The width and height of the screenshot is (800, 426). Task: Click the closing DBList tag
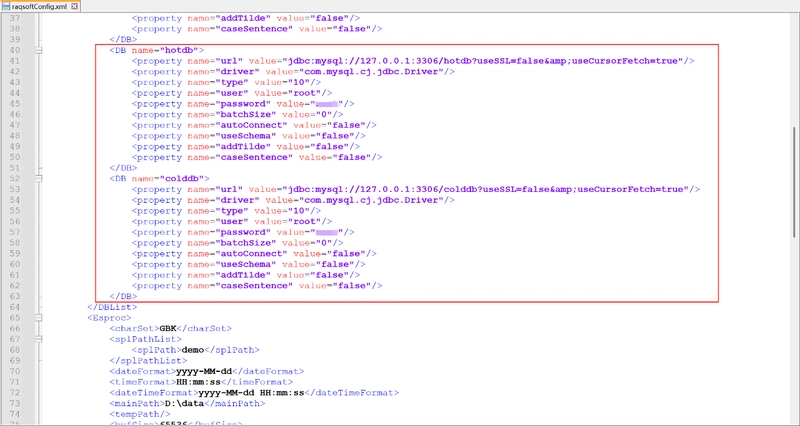point(112,307)
